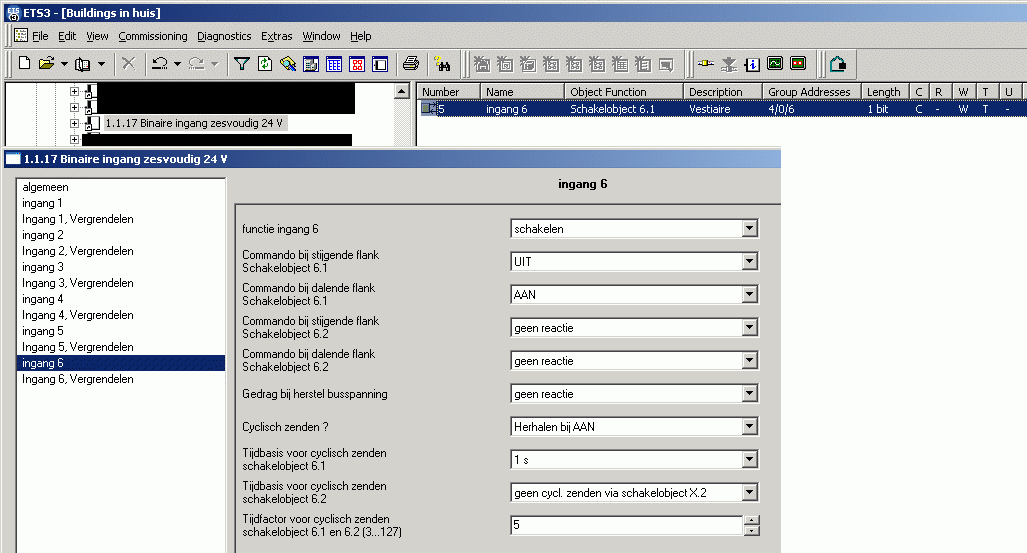Click the Undo arrow icon
The width and height of the screenshot is (1027, 553).
(159, 64)
